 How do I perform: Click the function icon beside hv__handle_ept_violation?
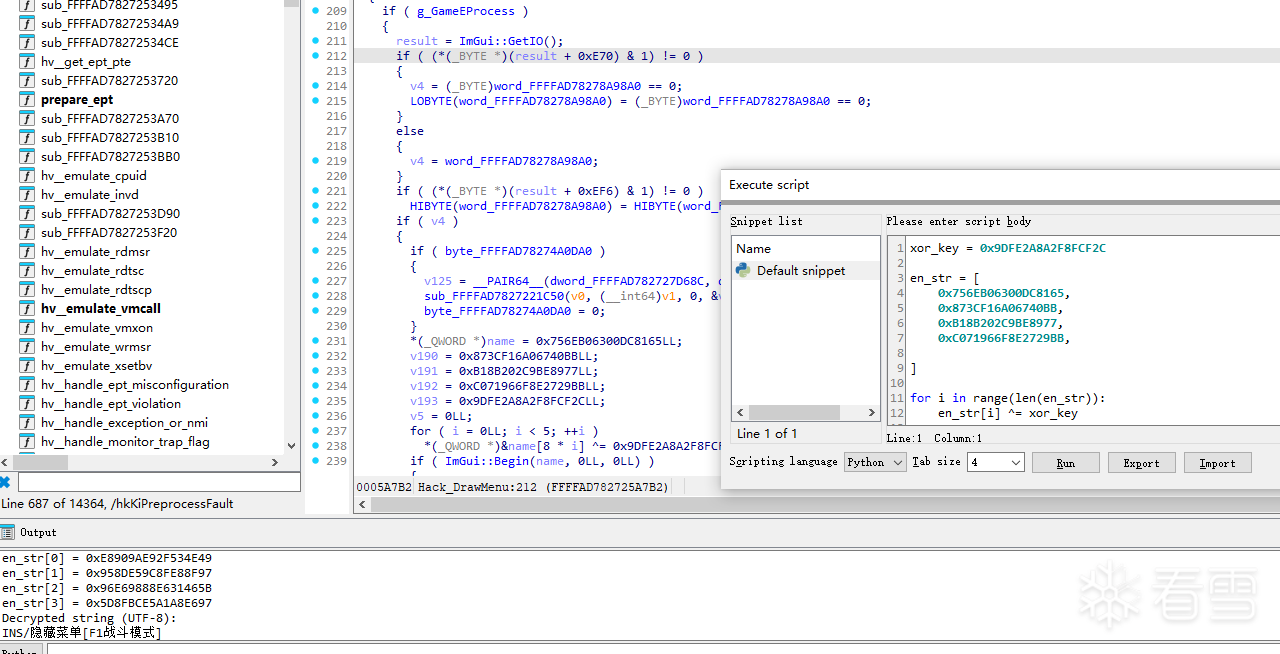(x=26, y=404)
